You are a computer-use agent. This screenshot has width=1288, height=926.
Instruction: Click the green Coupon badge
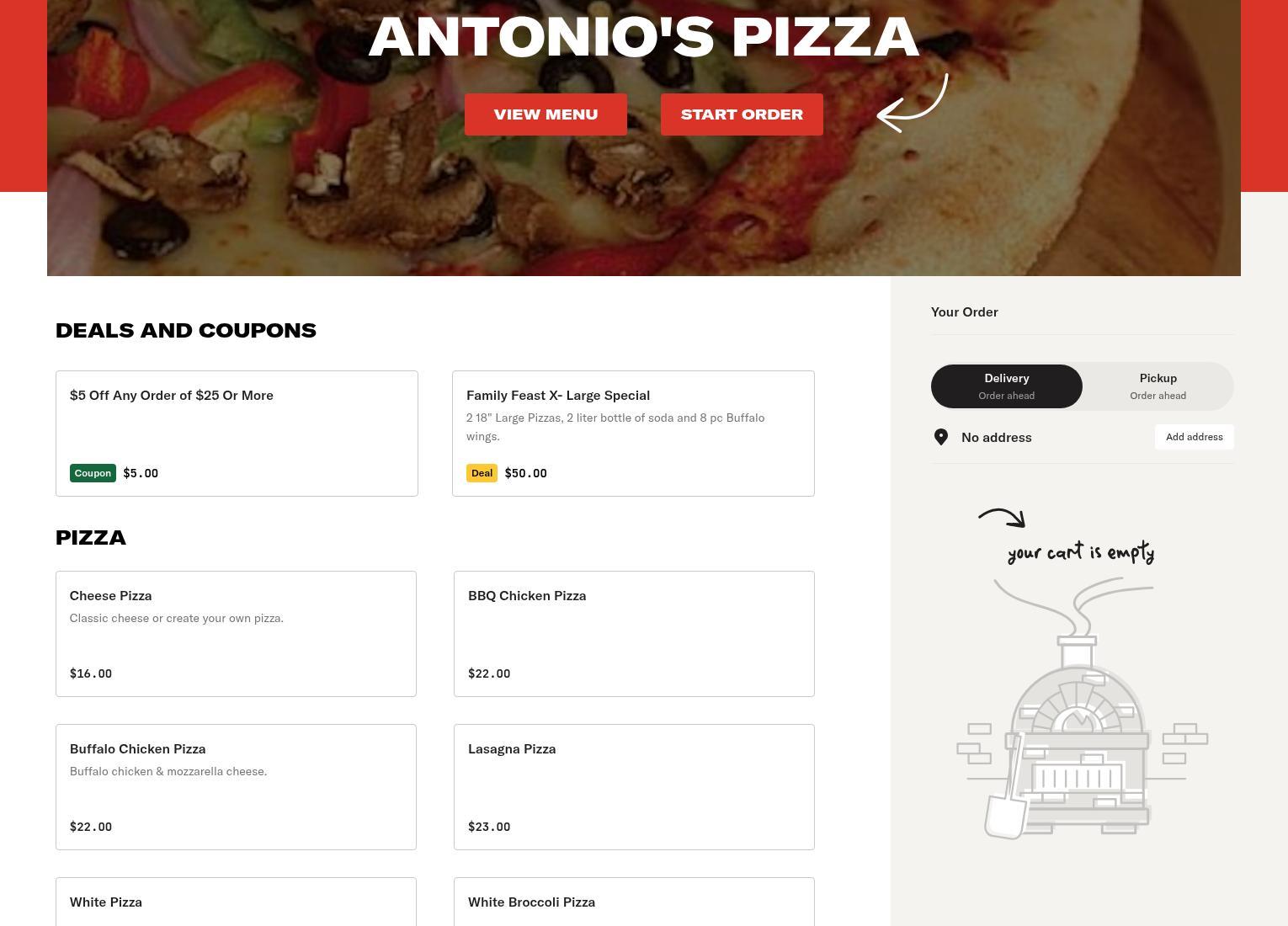pyautogui.click(x=93, y=473)
